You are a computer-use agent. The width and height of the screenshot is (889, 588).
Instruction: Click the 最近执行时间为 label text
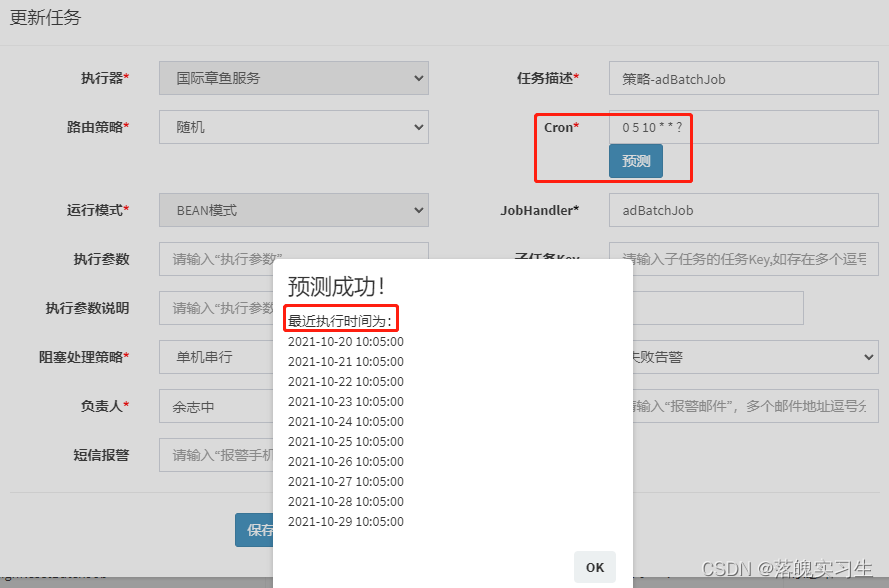pos(340,321)
